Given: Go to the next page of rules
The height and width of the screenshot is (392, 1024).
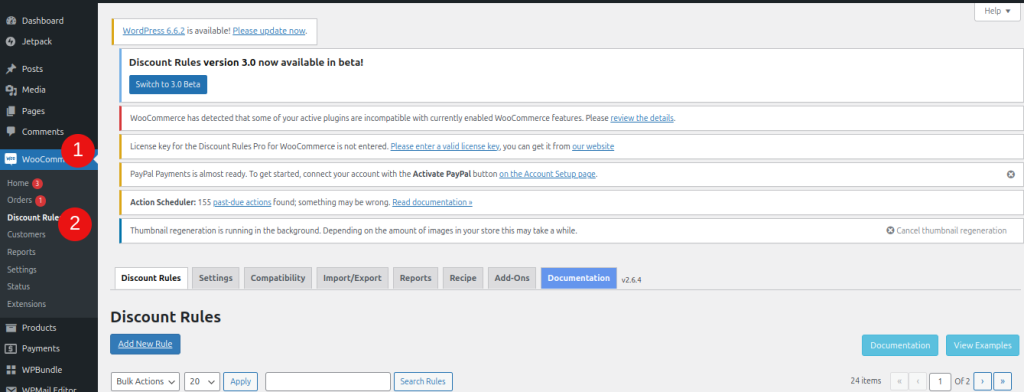Looking at the screenshot, I should coord(983,381).
